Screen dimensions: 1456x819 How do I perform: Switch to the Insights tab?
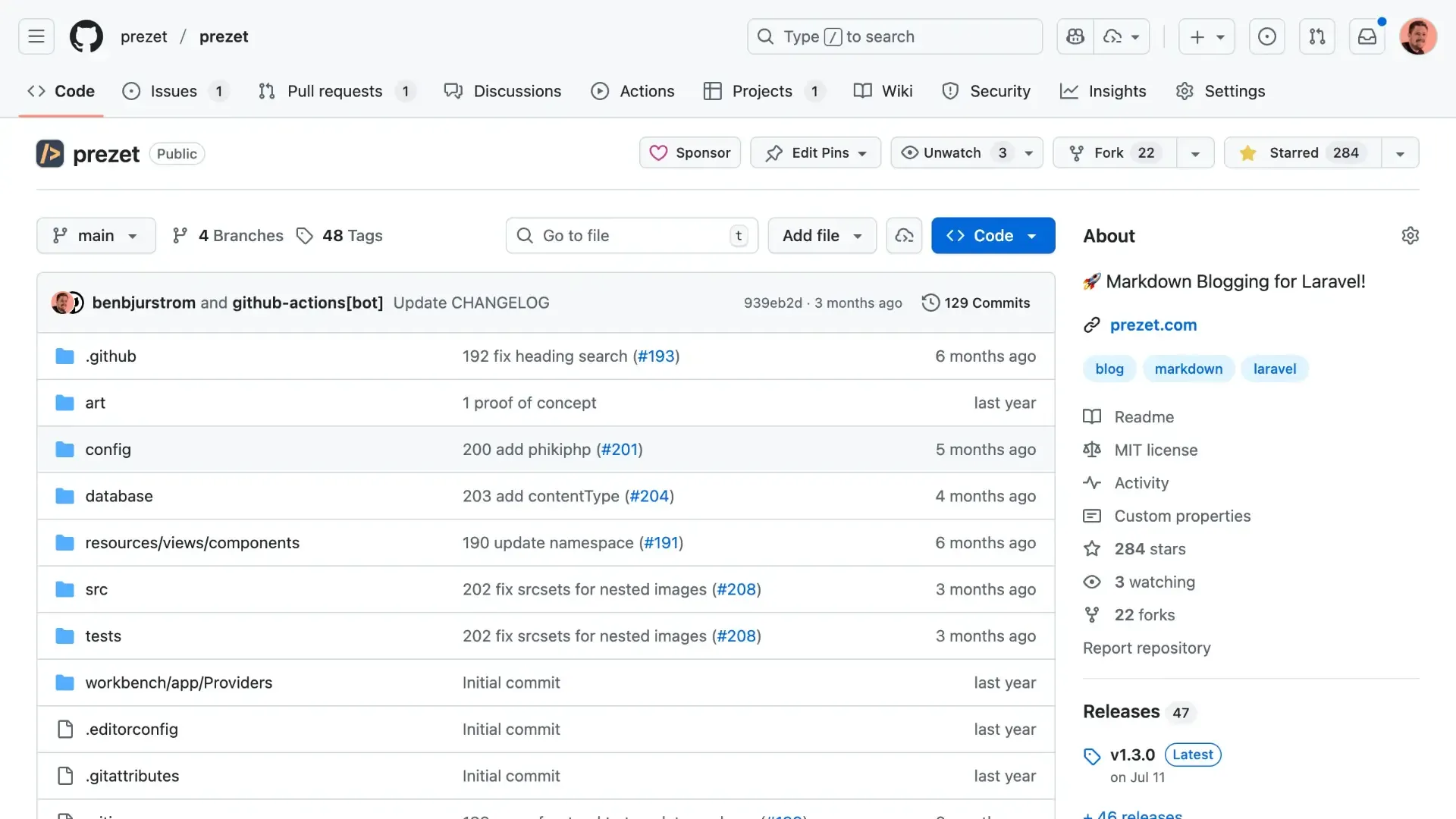tap(1103, 91)
